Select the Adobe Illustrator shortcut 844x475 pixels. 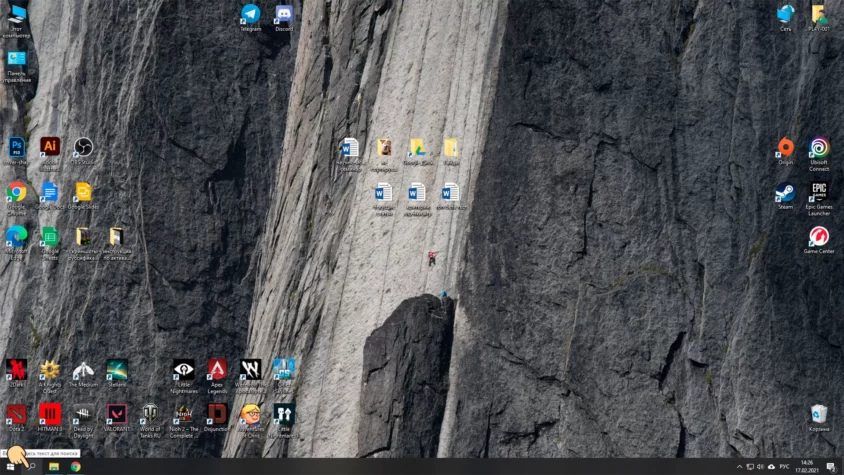click(x=50, y=148)
